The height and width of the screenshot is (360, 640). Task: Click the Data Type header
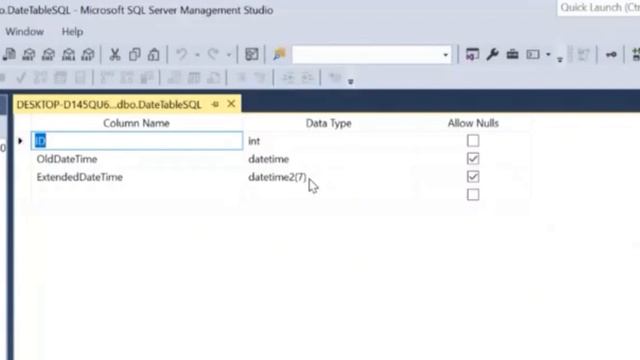point(329,123)
